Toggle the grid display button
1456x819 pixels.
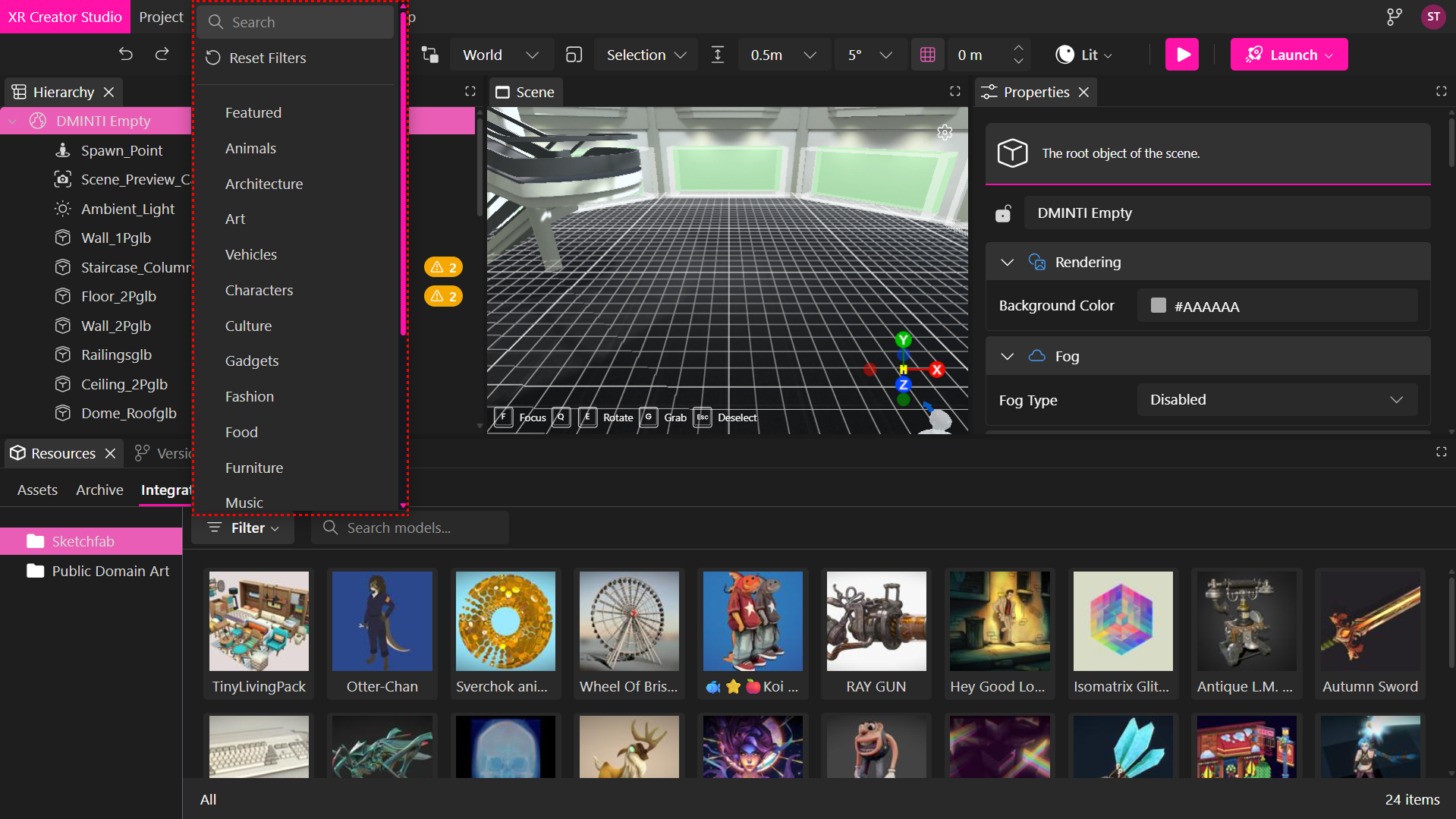point(927,54)
